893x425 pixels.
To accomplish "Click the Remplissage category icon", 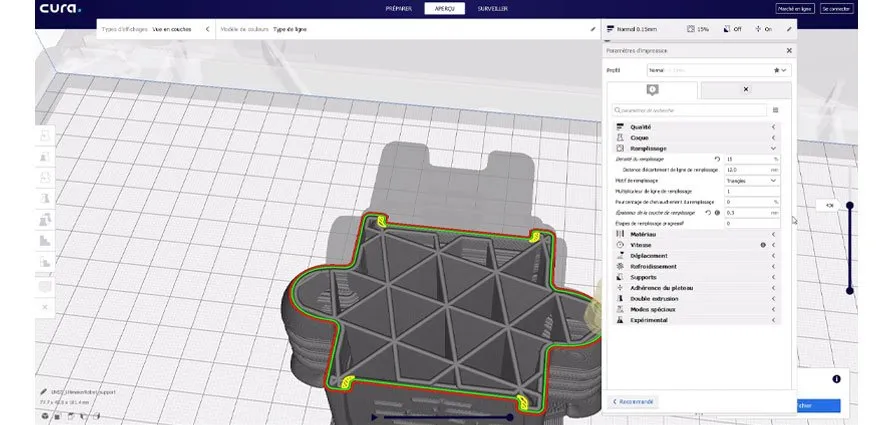I will [x=620, y=149].
